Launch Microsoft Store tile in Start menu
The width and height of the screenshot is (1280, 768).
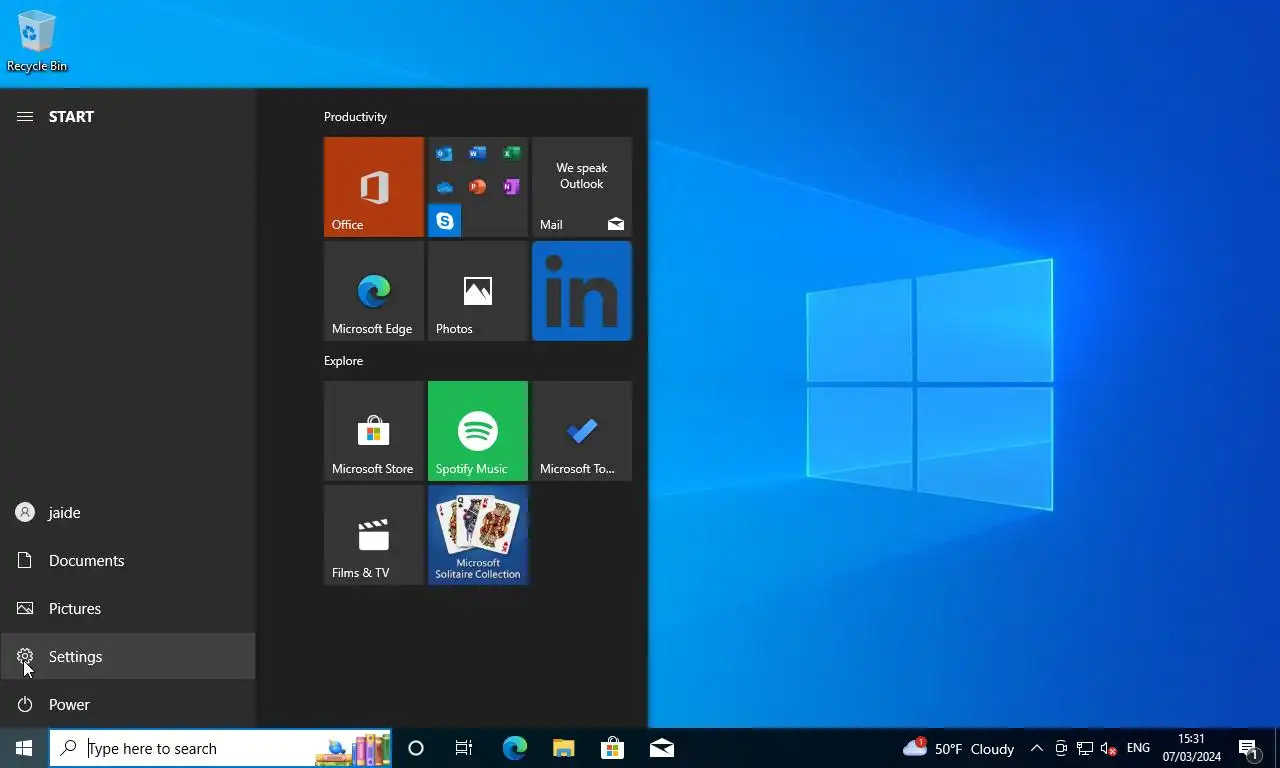click(374, 431)
